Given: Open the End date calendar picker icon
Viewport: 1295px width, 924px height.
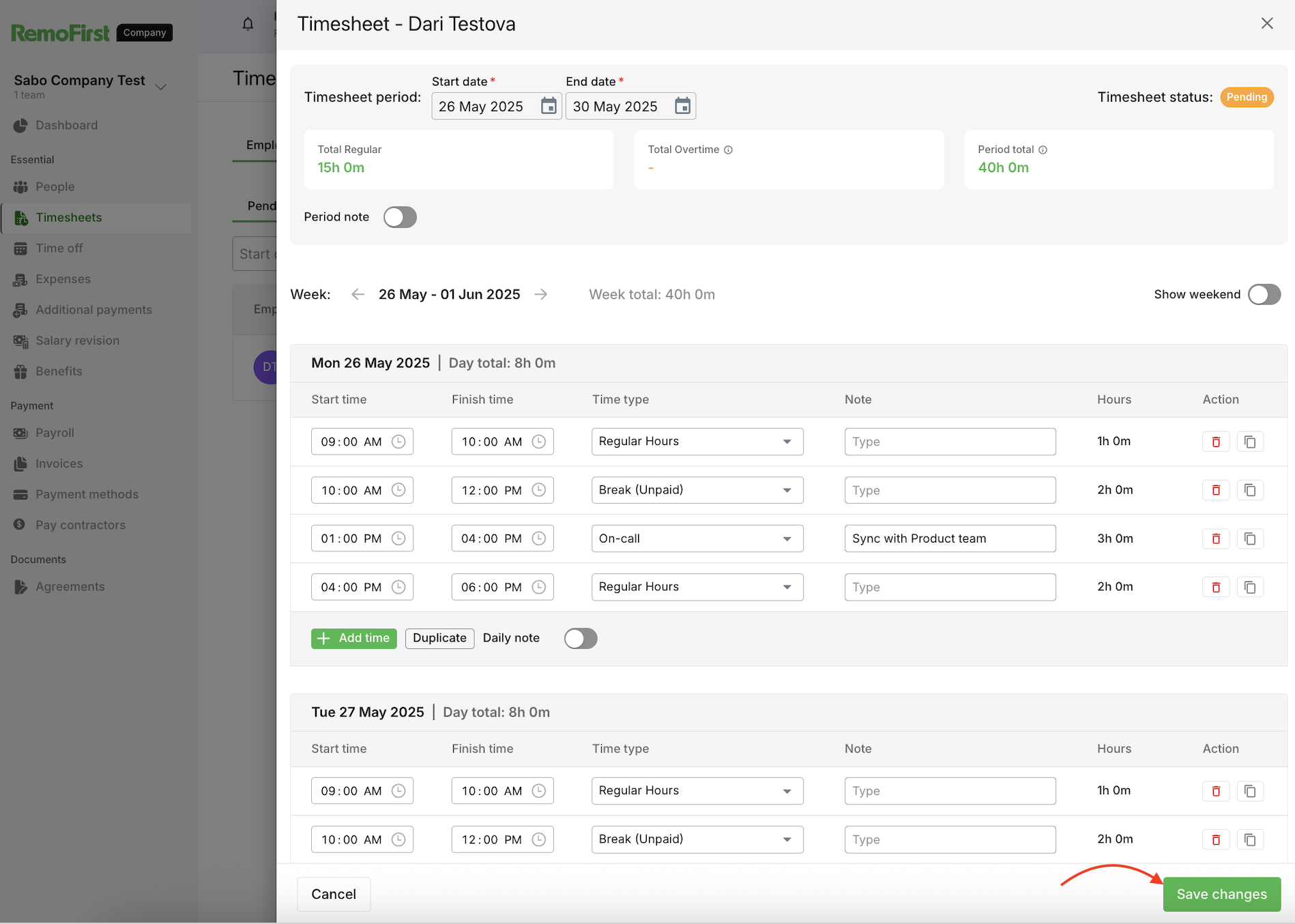Looking at the screenshot, I should 682,106.
